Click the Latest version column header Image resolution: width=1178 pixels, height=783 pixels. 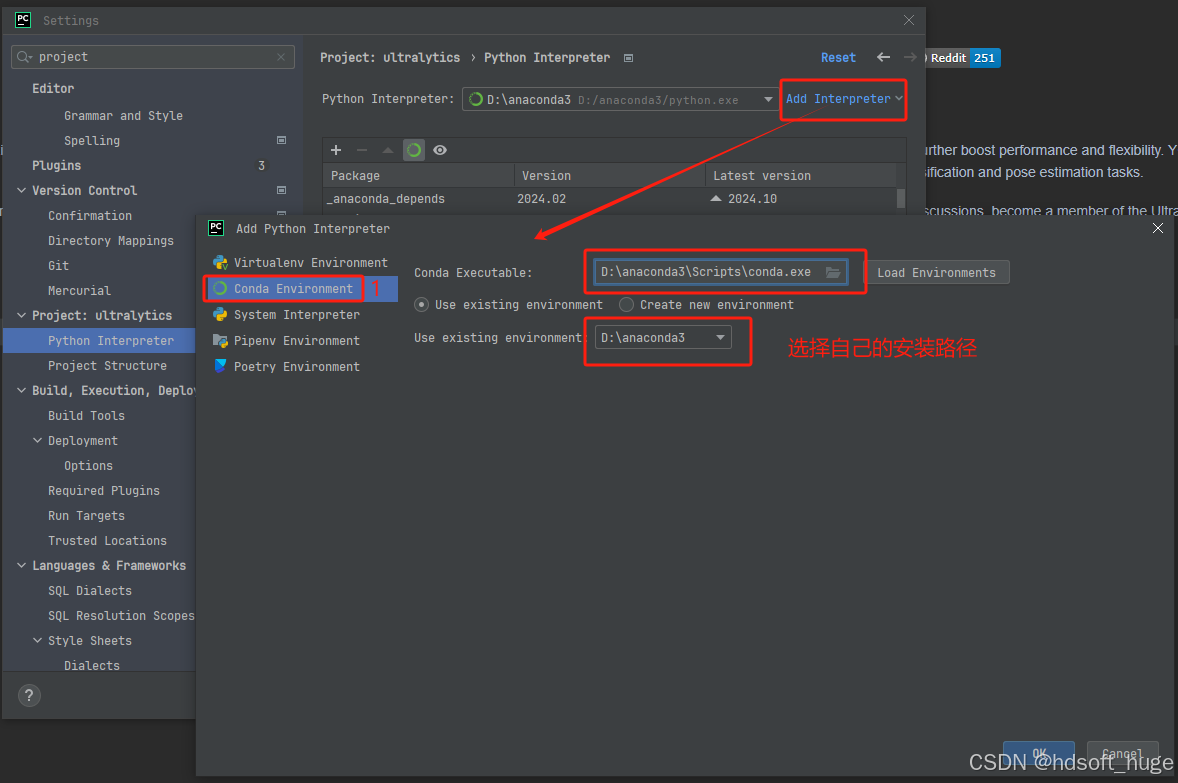[801, 176]
